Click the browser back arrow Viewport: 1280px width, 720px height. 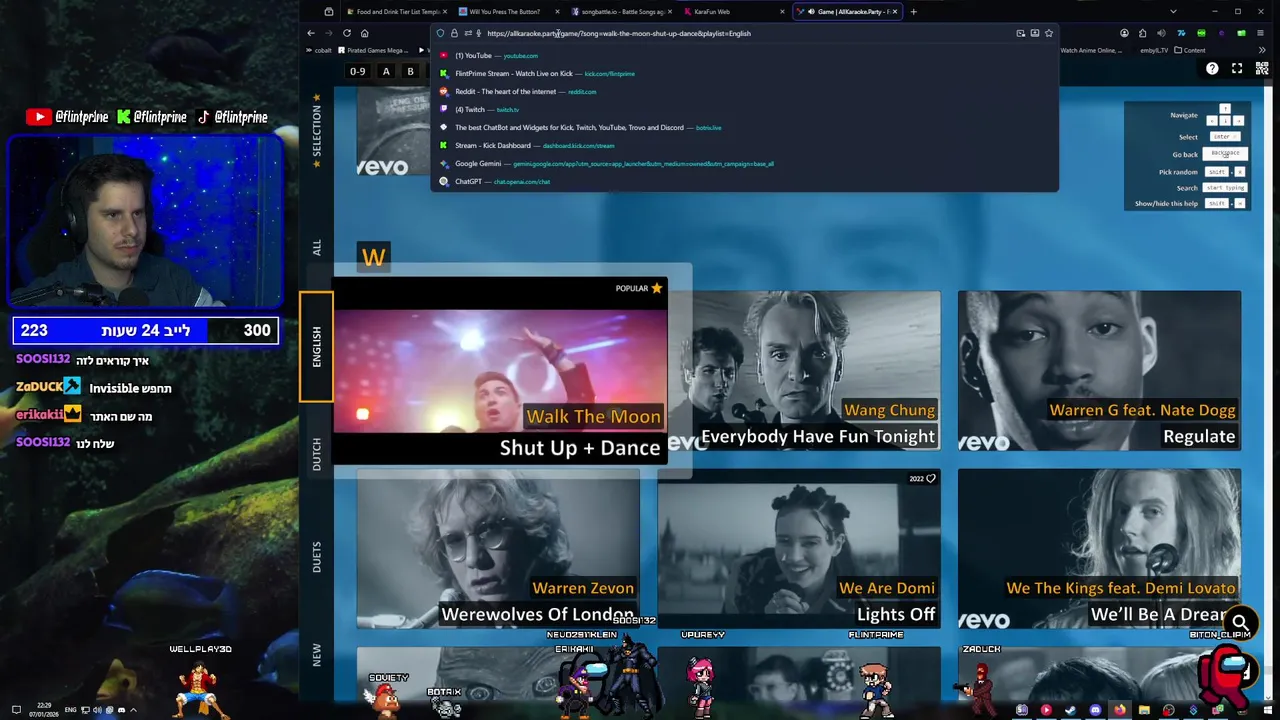pos(311,33)
